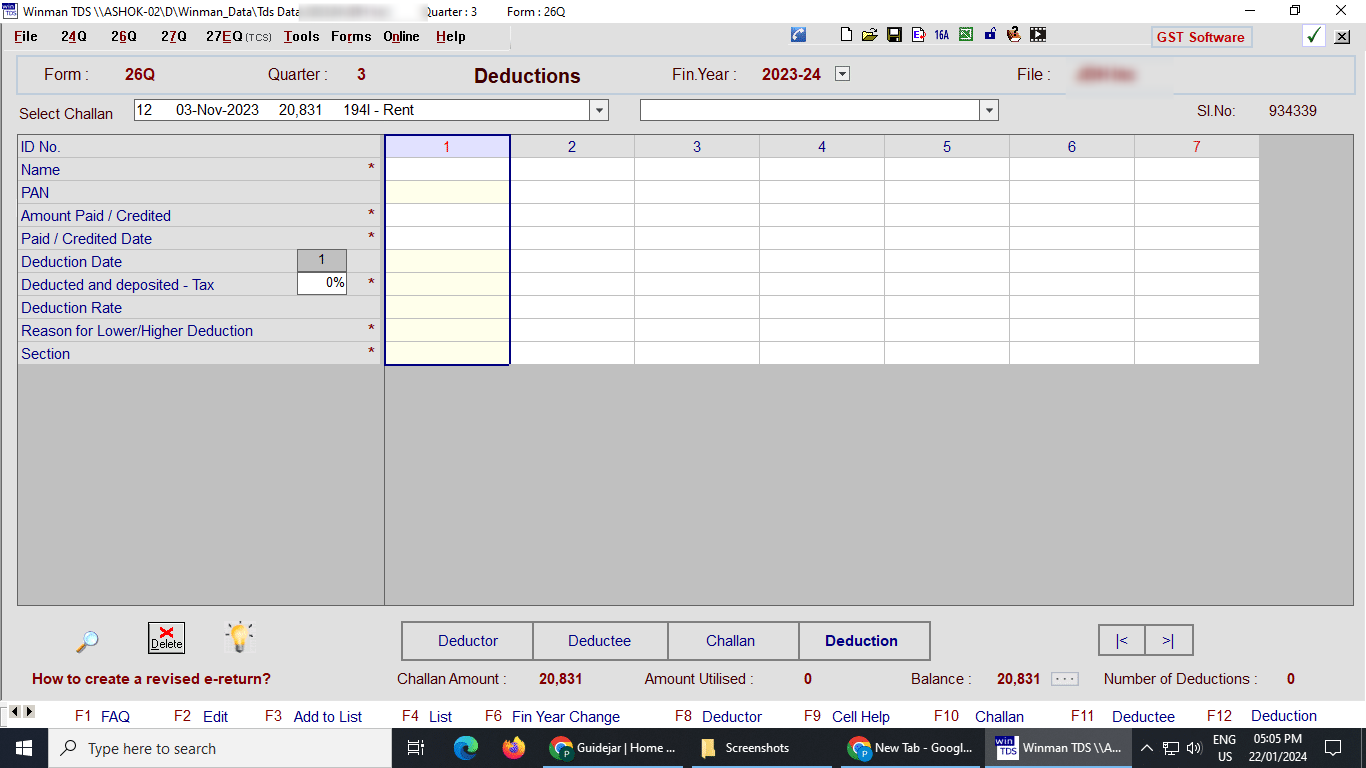
Task: Open the demo video icon
Action: pyautogui.click(x=1037, y=34)
